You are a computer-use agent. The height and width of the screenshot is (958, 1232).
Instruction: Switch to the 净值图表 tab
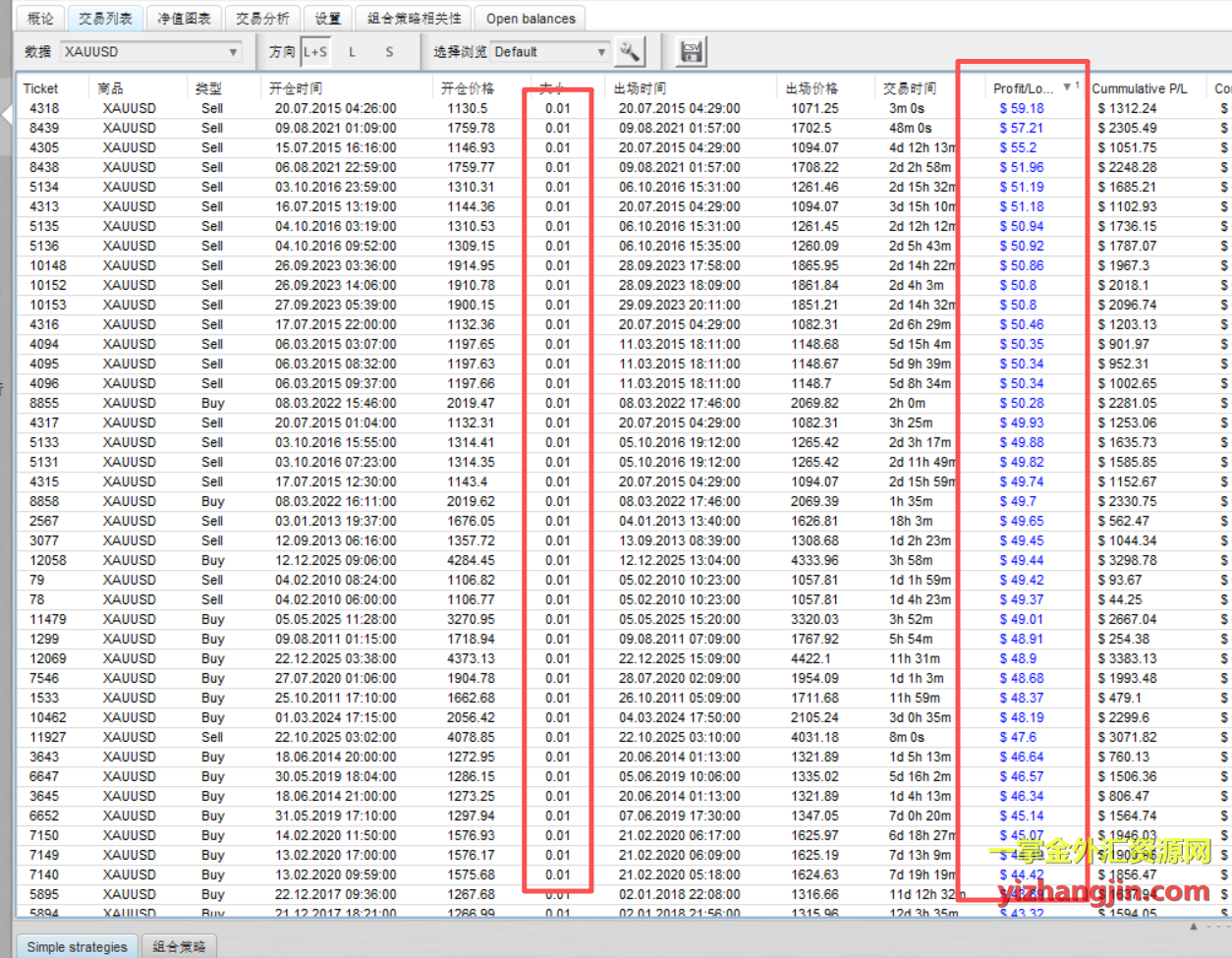coord(184,18)
